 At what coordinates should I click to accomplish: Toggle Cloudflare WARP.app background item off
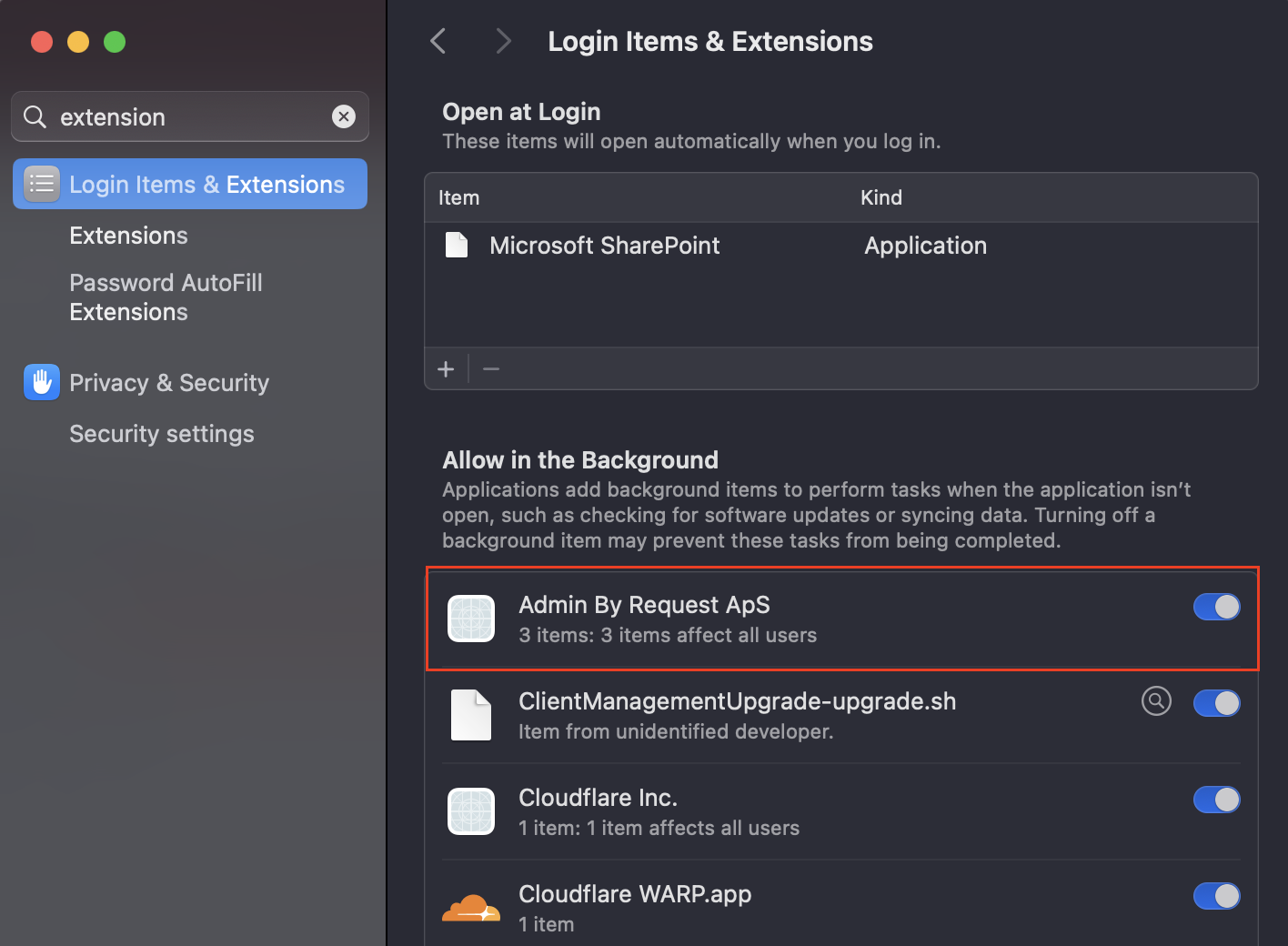click(1217, 896)
